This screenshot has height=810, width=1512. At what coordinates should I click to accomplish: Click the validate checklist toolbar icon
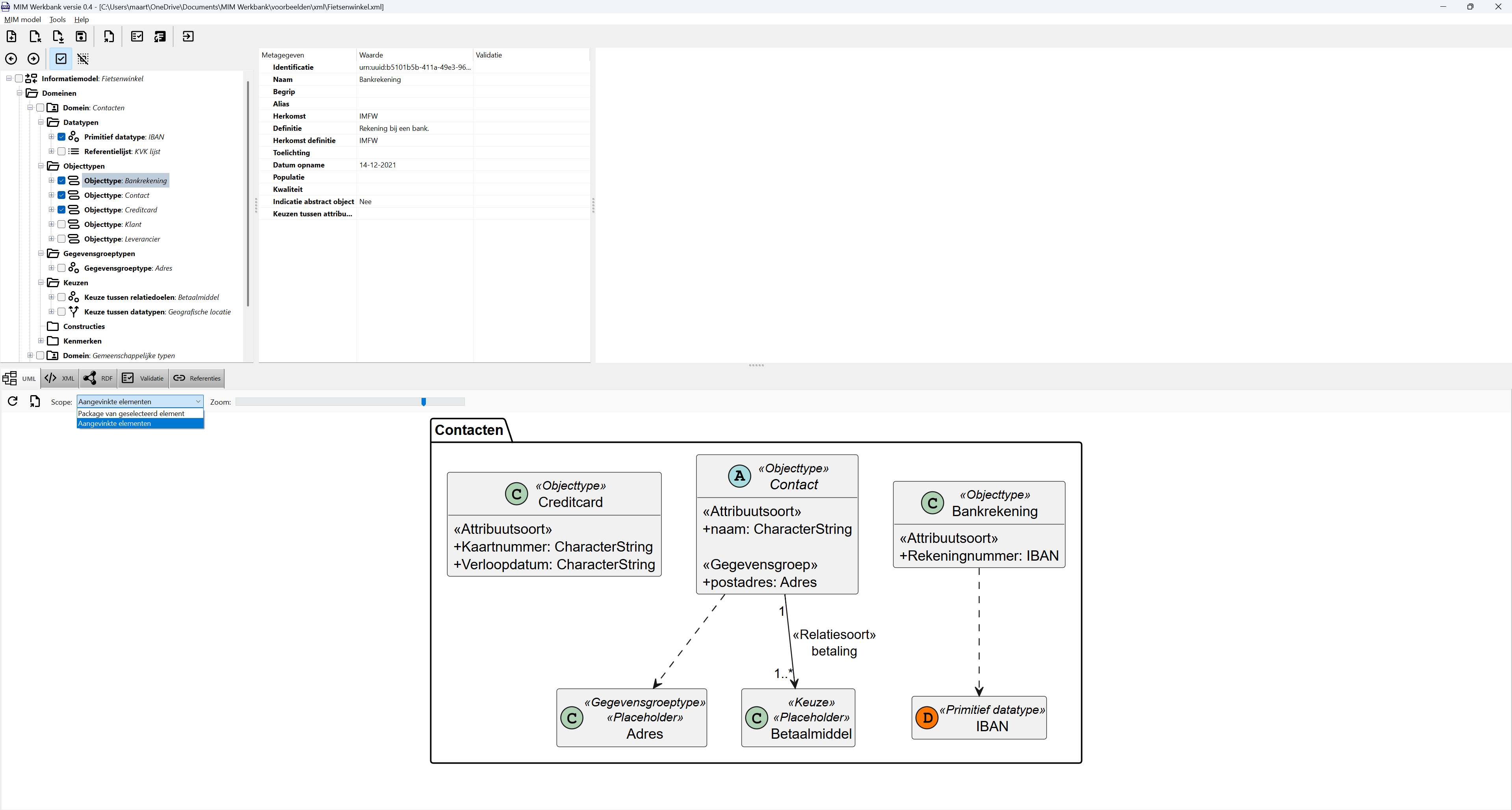tap(137, 36)
